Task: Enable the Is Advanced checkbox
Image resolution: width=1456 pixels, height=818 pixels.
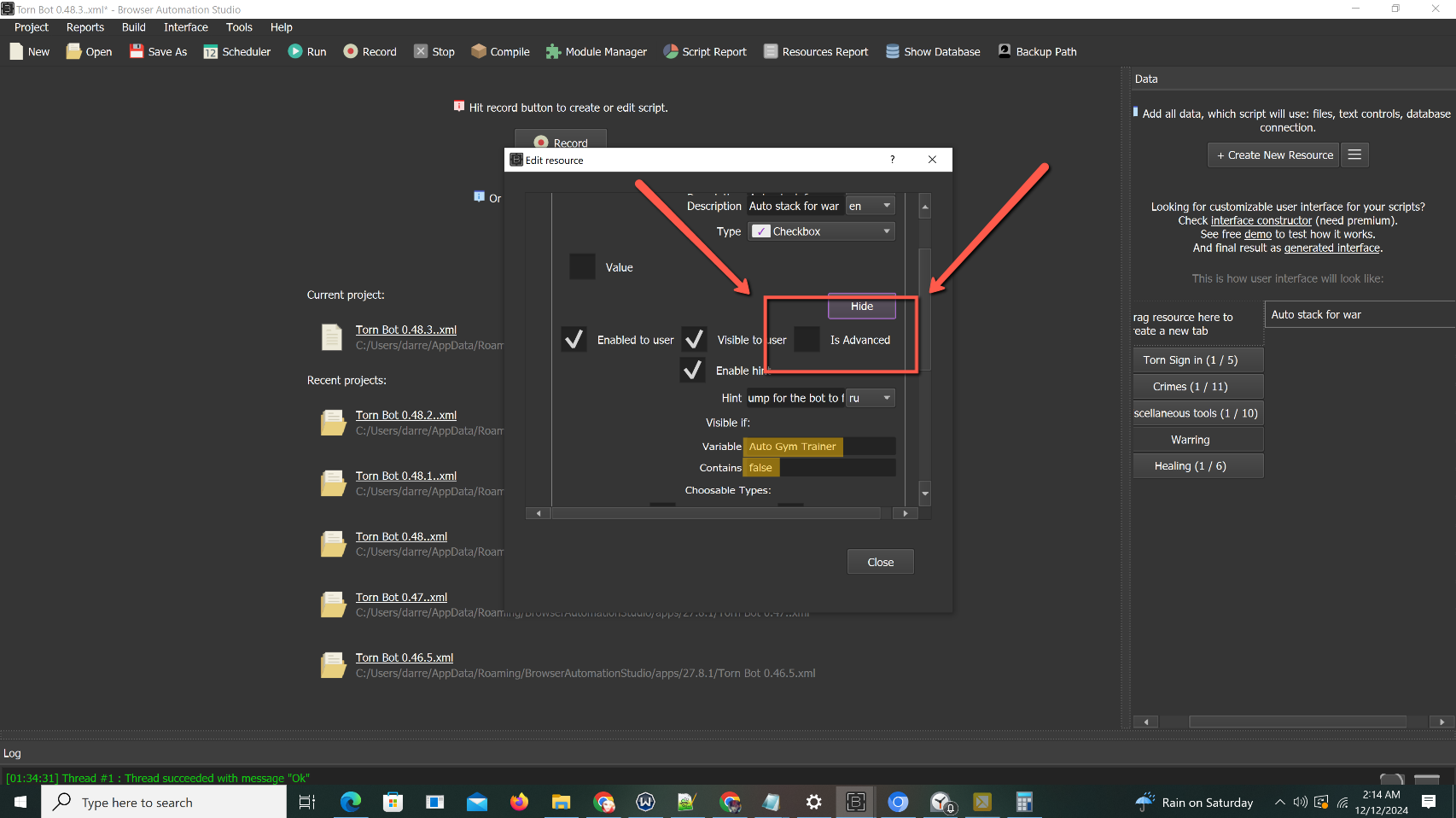Action: pyautogui.click(x=807, y=340)
